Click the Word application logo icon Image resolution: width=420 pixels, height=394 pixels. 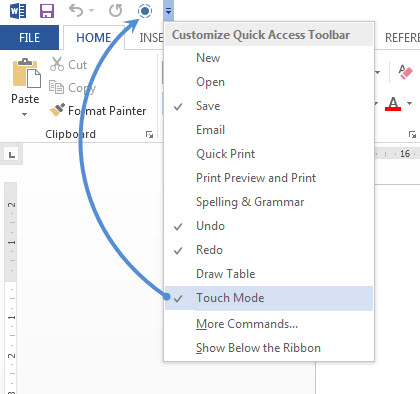(18, 11)
